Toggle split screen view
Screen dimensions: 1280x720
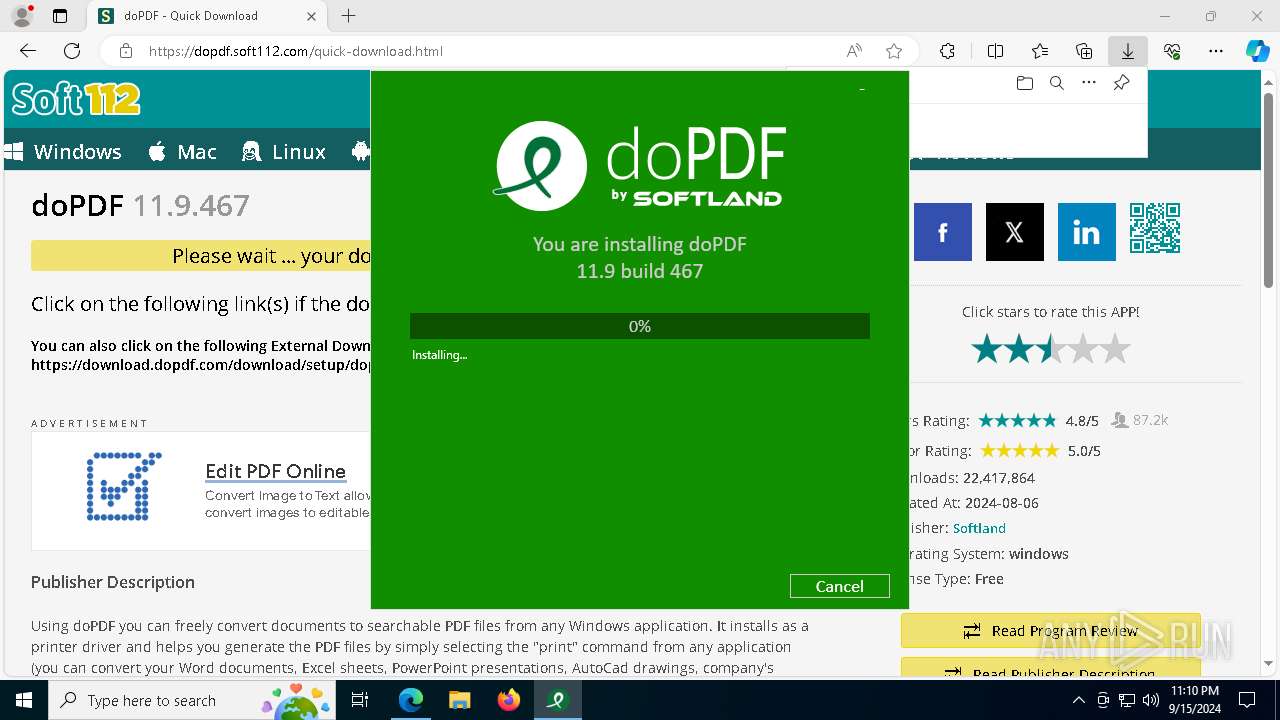click(x=995, y=51)
